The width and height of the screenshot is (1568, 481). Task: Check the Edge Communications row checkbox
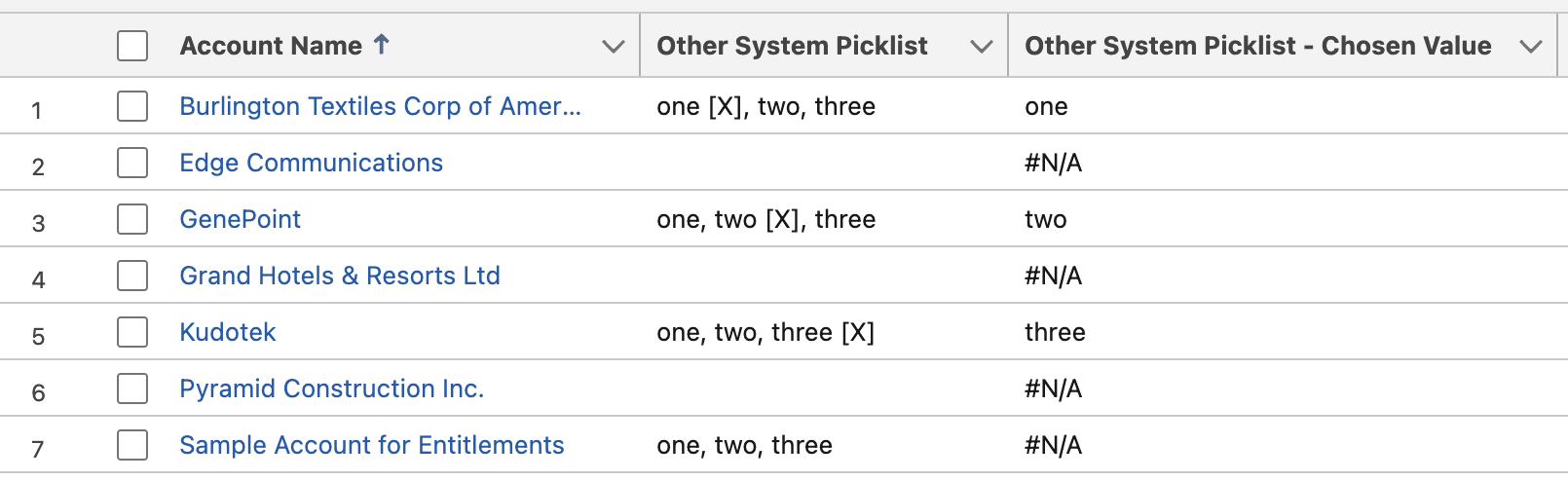(x=132, y=163)
